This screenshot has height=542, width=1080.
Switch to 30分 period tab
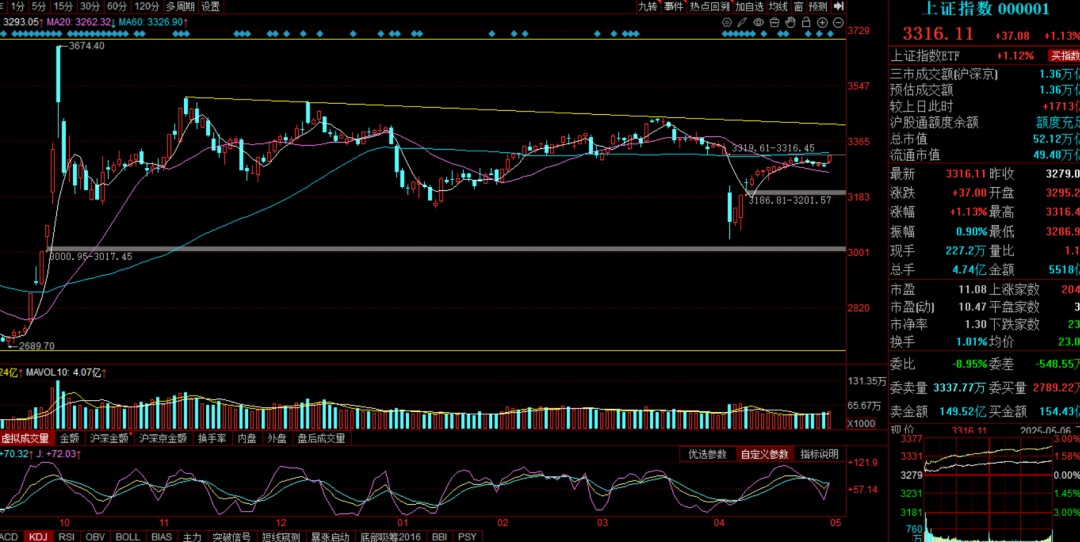click(x=90, y=6)
